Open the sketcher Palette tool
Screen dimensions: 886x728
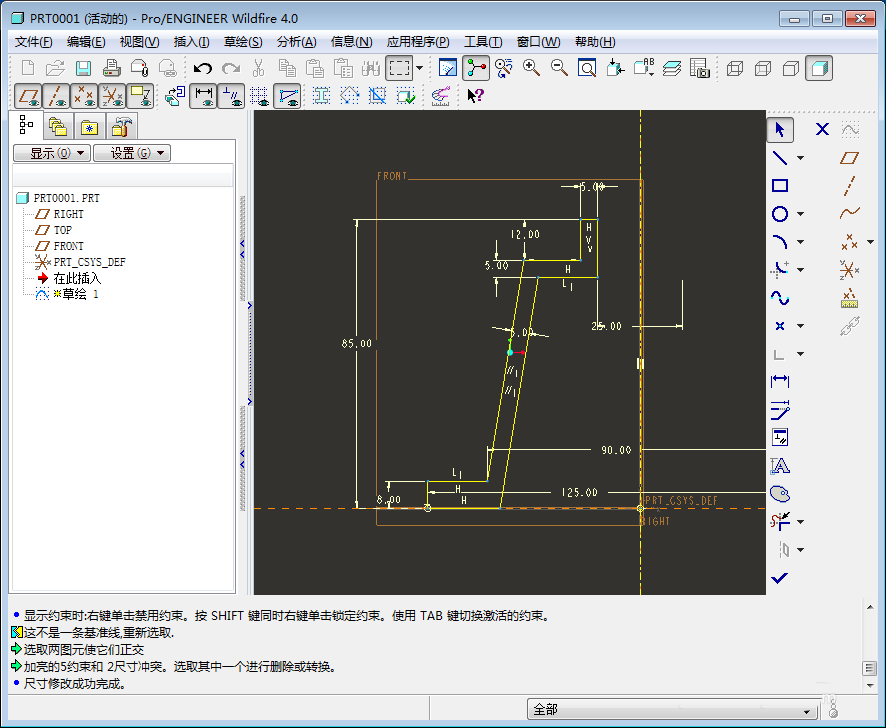pos(780,493)
